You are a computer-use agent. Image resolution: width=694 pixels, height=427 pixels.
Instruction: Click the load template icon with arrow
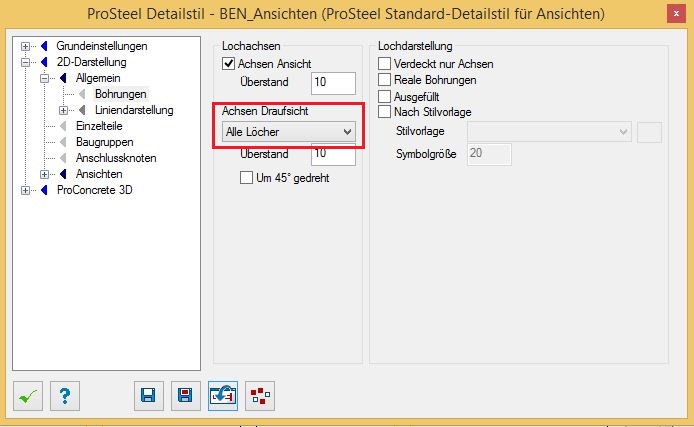click(x=223, y=396)
